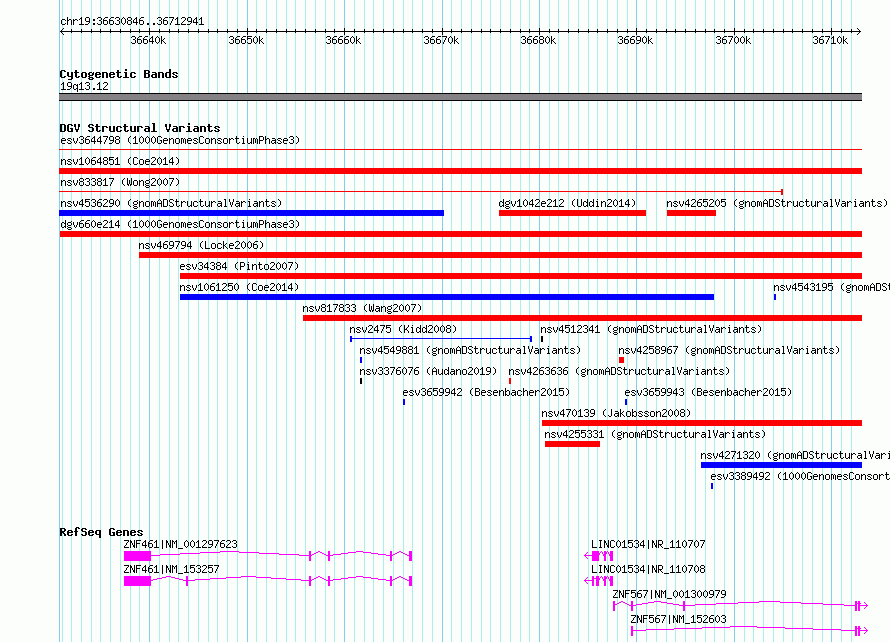Click the nsv469794 (Locke2006) label
The image size is (890, 642).
pos(201,245)
